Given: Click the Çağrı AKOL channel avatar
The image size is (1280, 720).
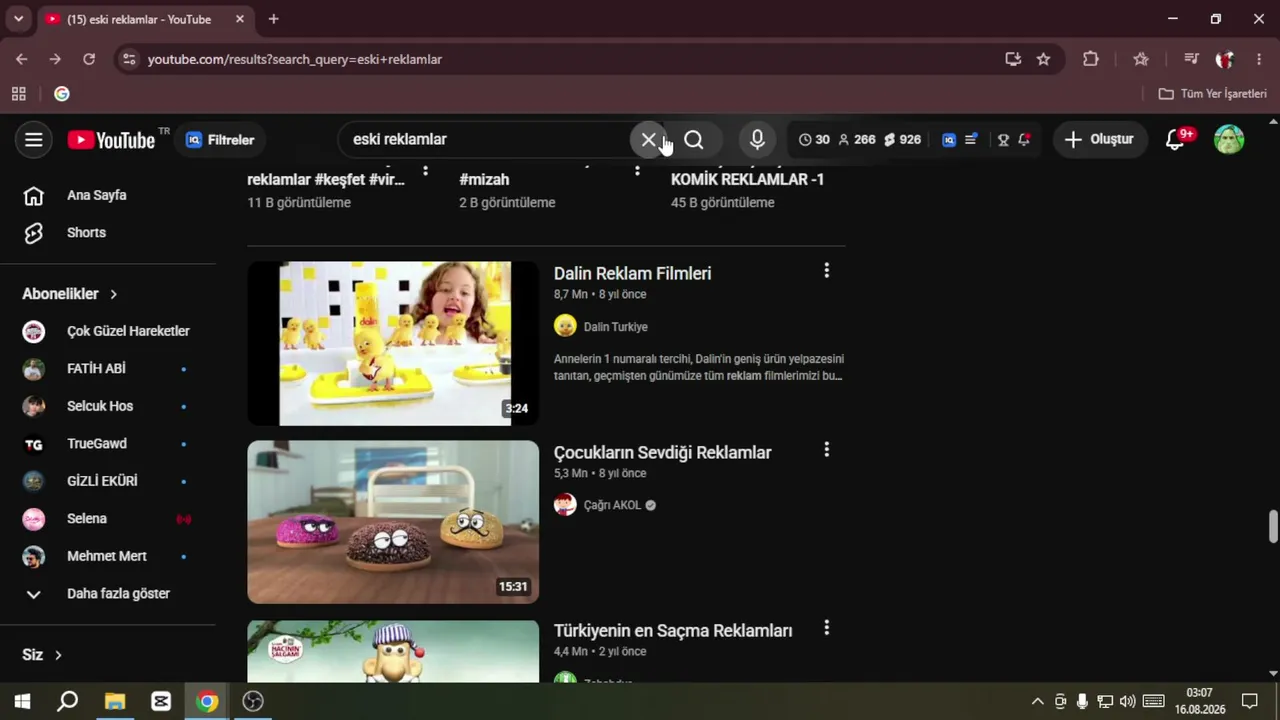Looking at the screenshot, I should tap(565, 505).
